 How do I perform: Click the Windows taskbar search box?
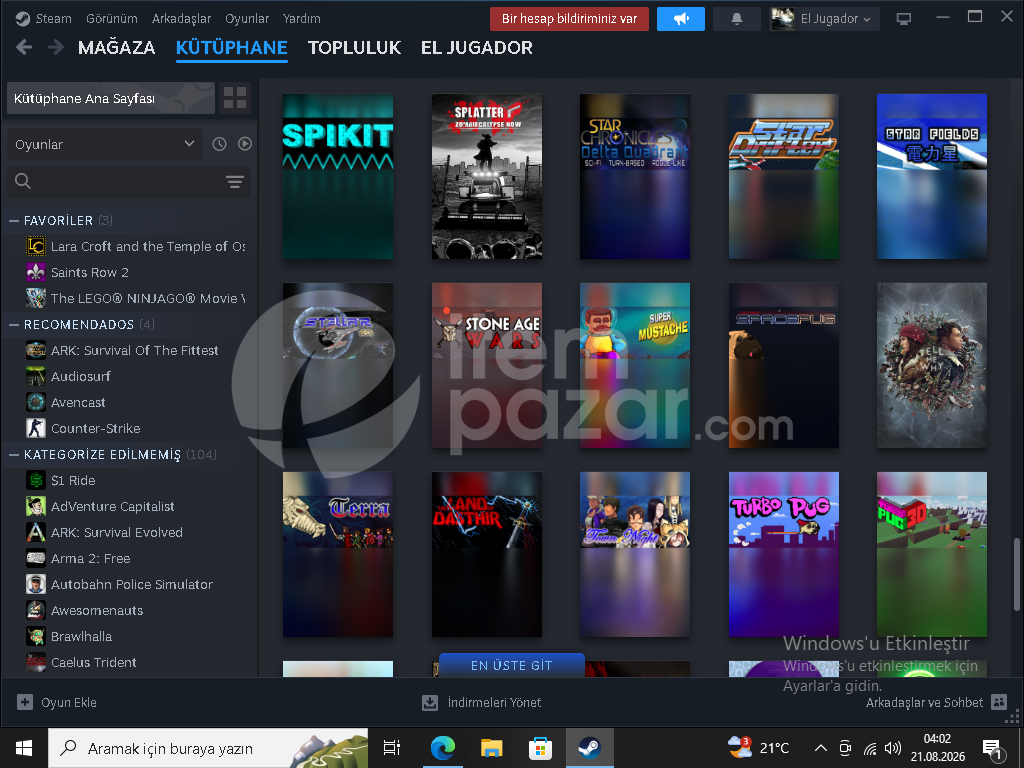pyautogui.click(x=208, y=748)
